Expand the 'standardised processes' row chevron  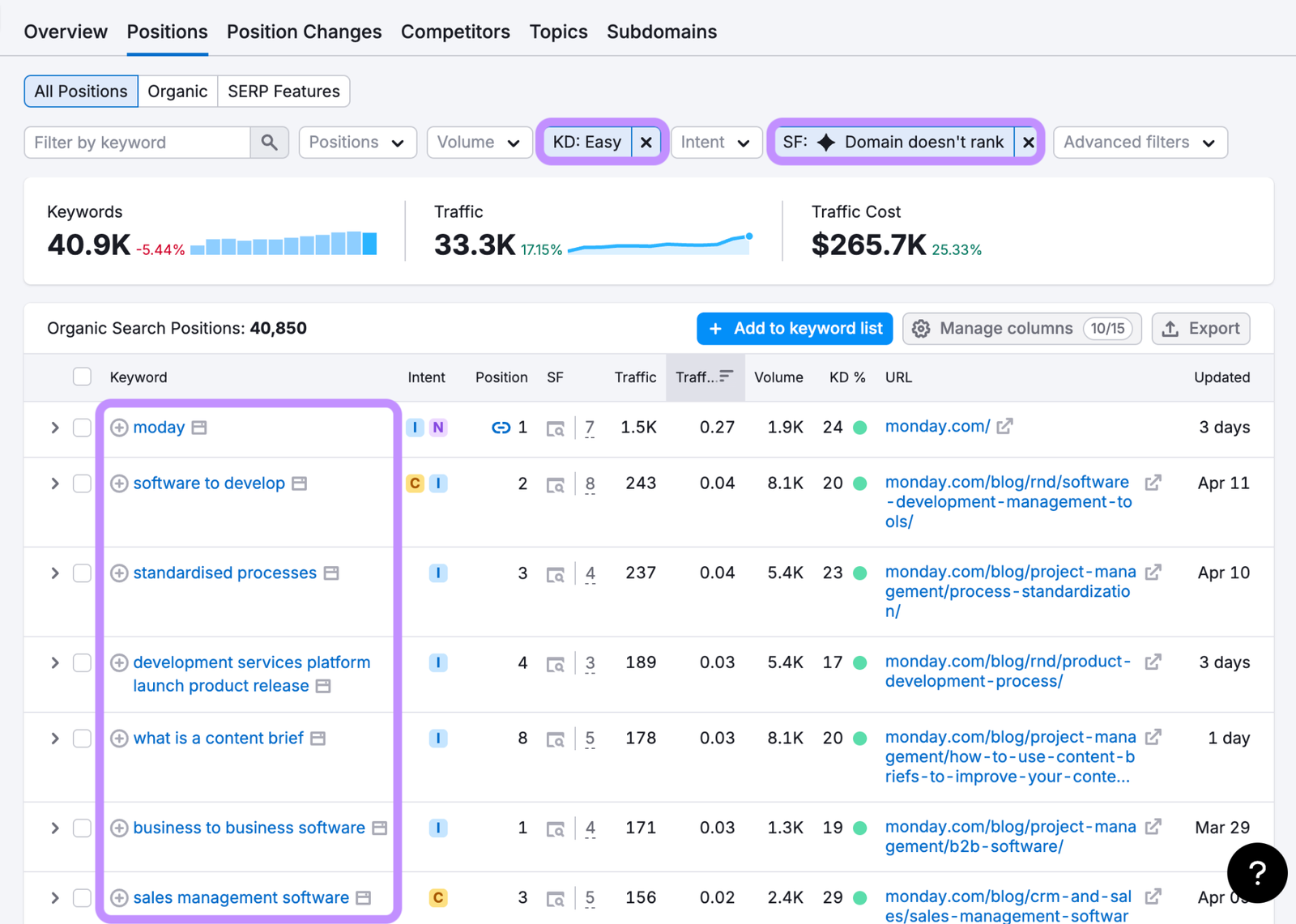click(54, 573)
